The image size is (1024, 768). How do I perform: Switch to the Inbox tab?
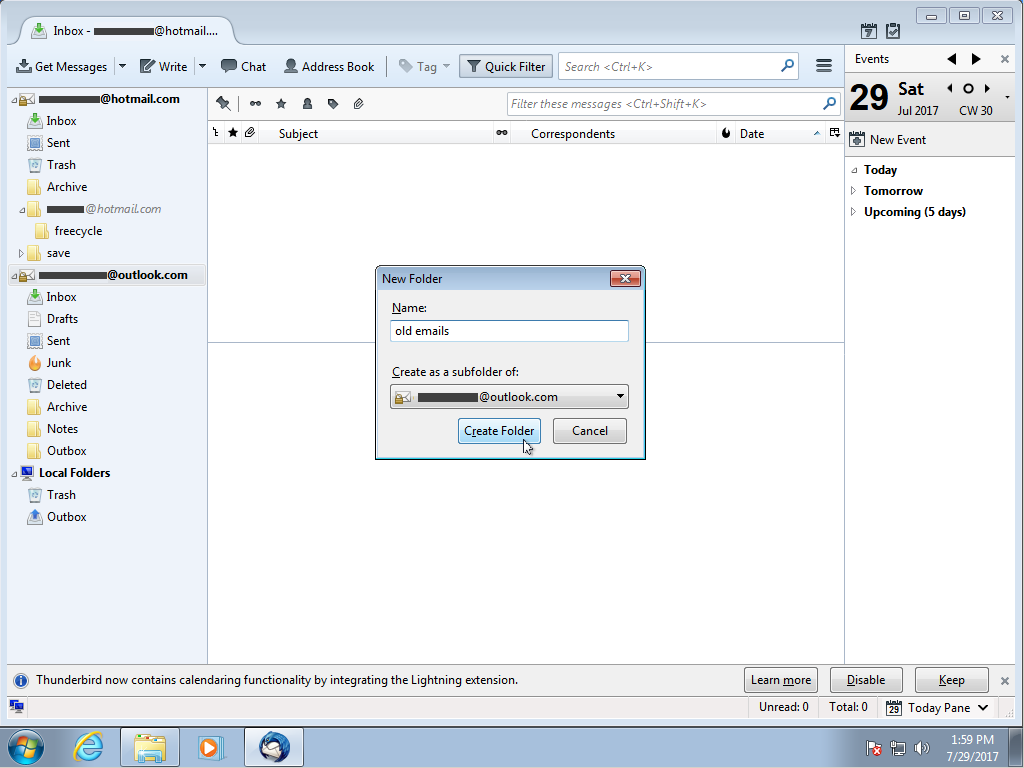pyautogui.click(x=125, y=31)
